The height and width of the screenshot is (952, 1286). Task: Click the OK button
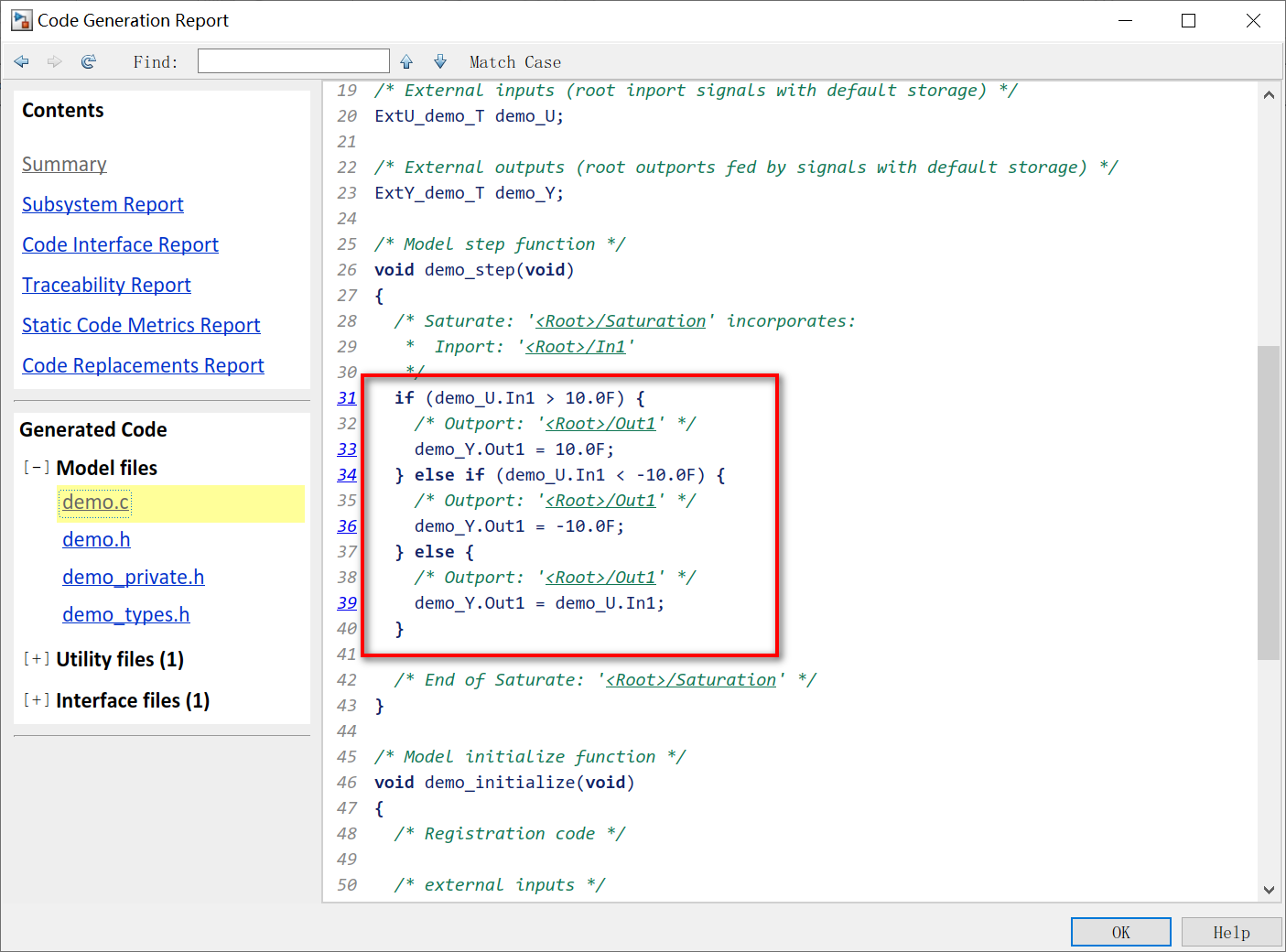pos(1121,932)
